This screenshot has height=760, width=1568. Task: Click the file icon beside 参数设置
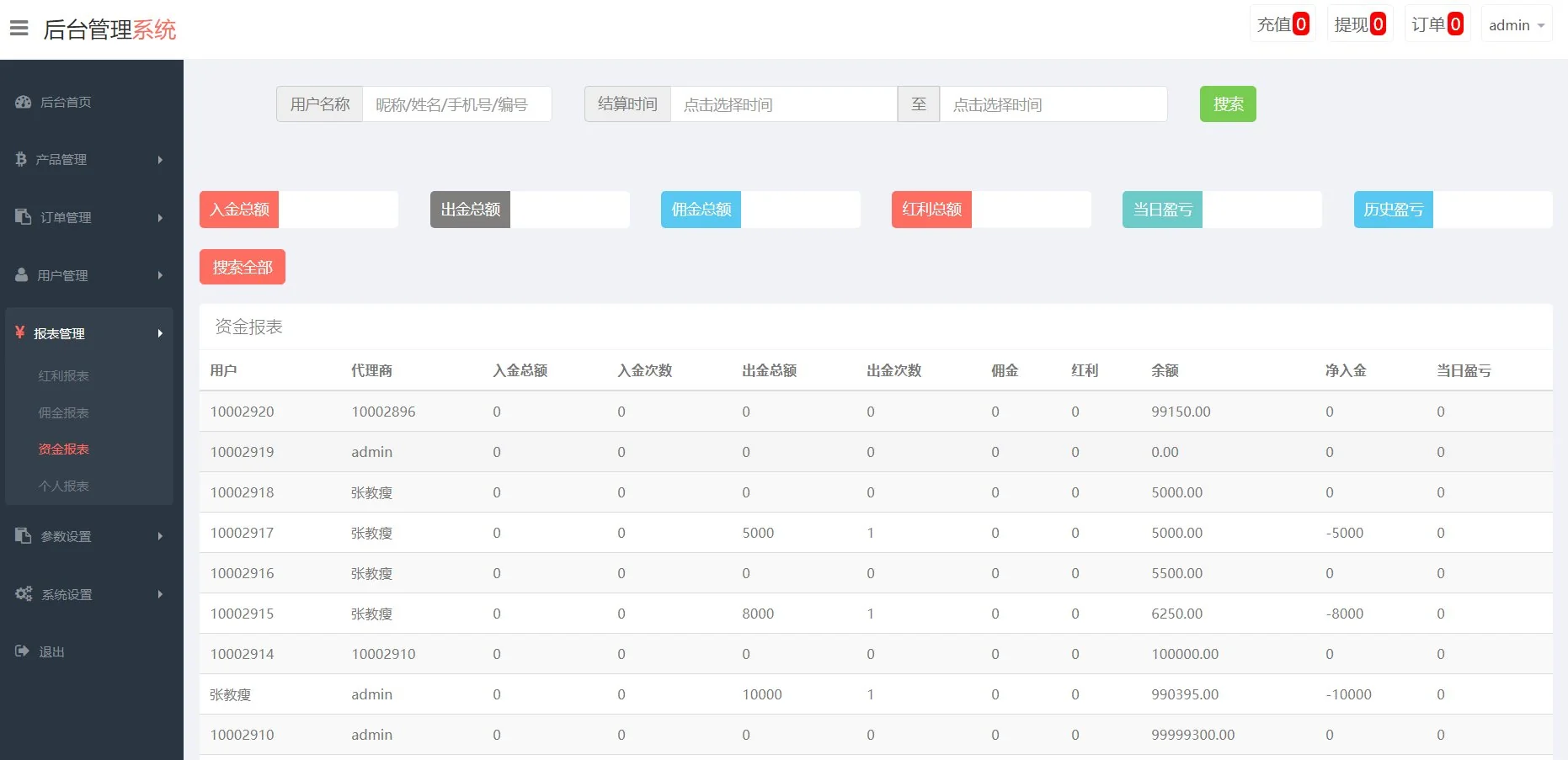(x=23, y=536)
